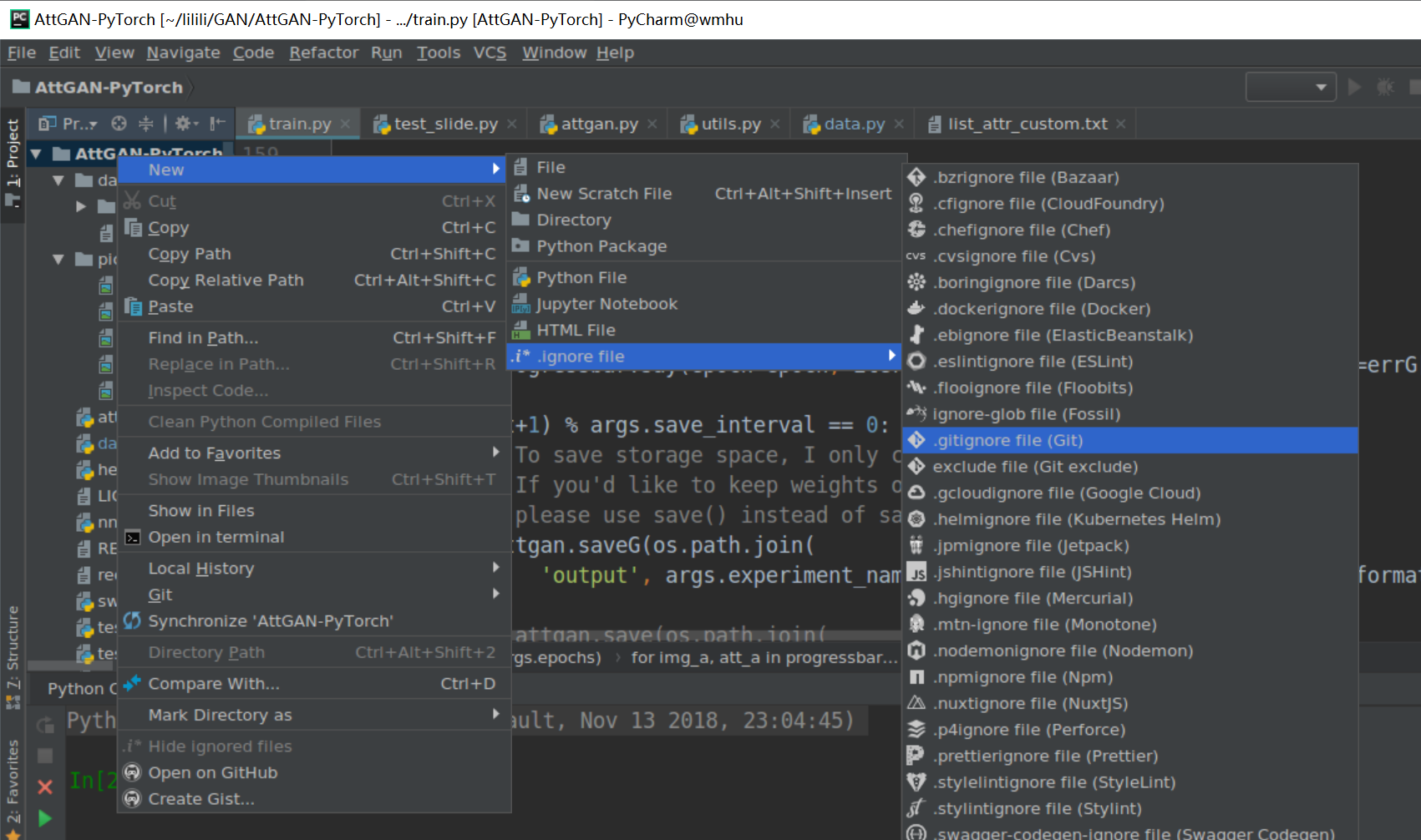Screen dimensions: 1421x840
Task: Click the ESLint ignore icon
Action: point(916,361)
